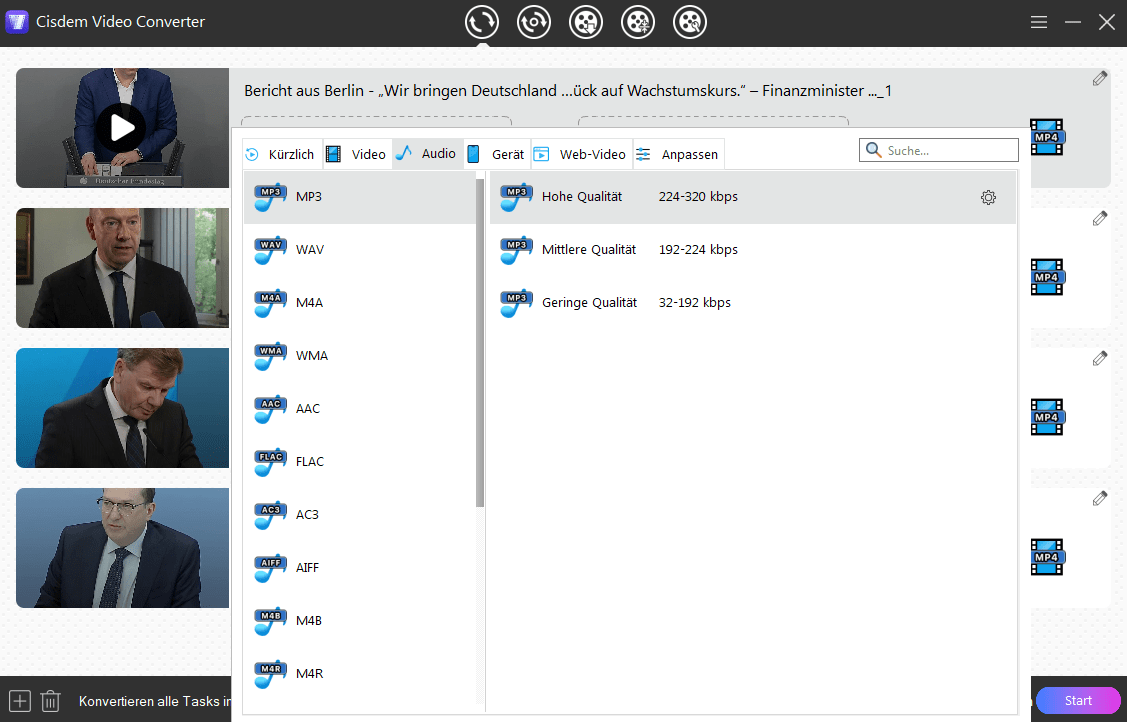Switch to the Video tab

tap(357, 154)
